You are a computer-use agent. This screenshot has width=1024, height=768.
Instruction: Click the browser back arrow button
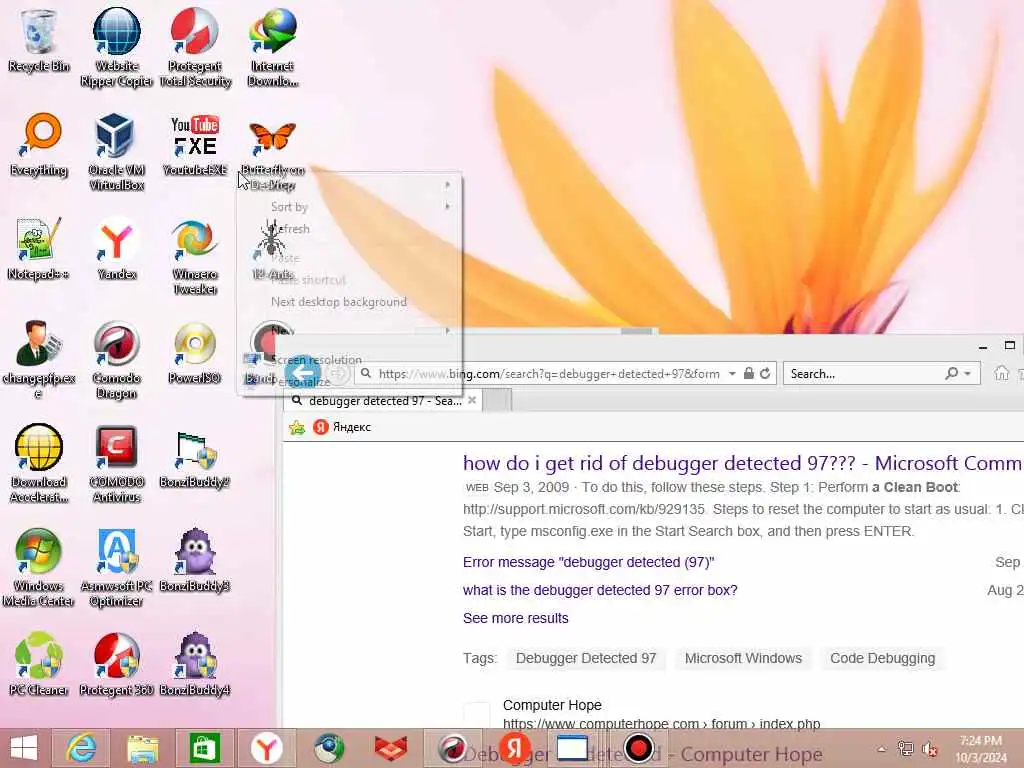[303, 374]
